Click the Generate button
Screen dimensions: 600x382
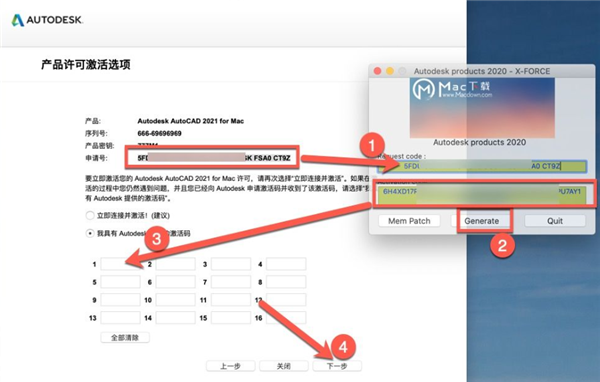pos(481,221)
